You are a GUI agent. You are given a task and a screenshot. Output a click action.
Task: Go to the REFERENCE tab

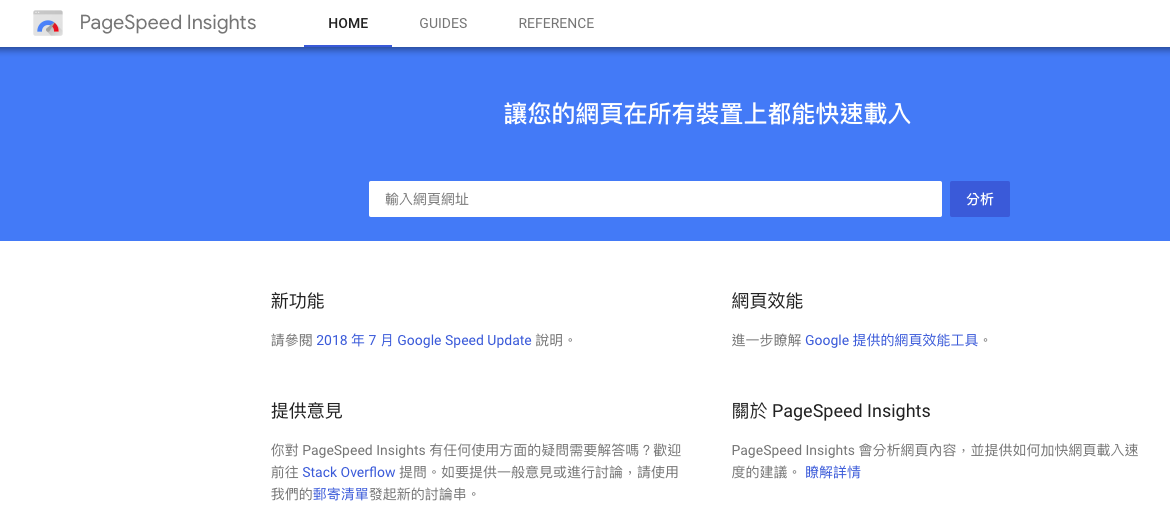pyautogui.click(x=556, y=23)
